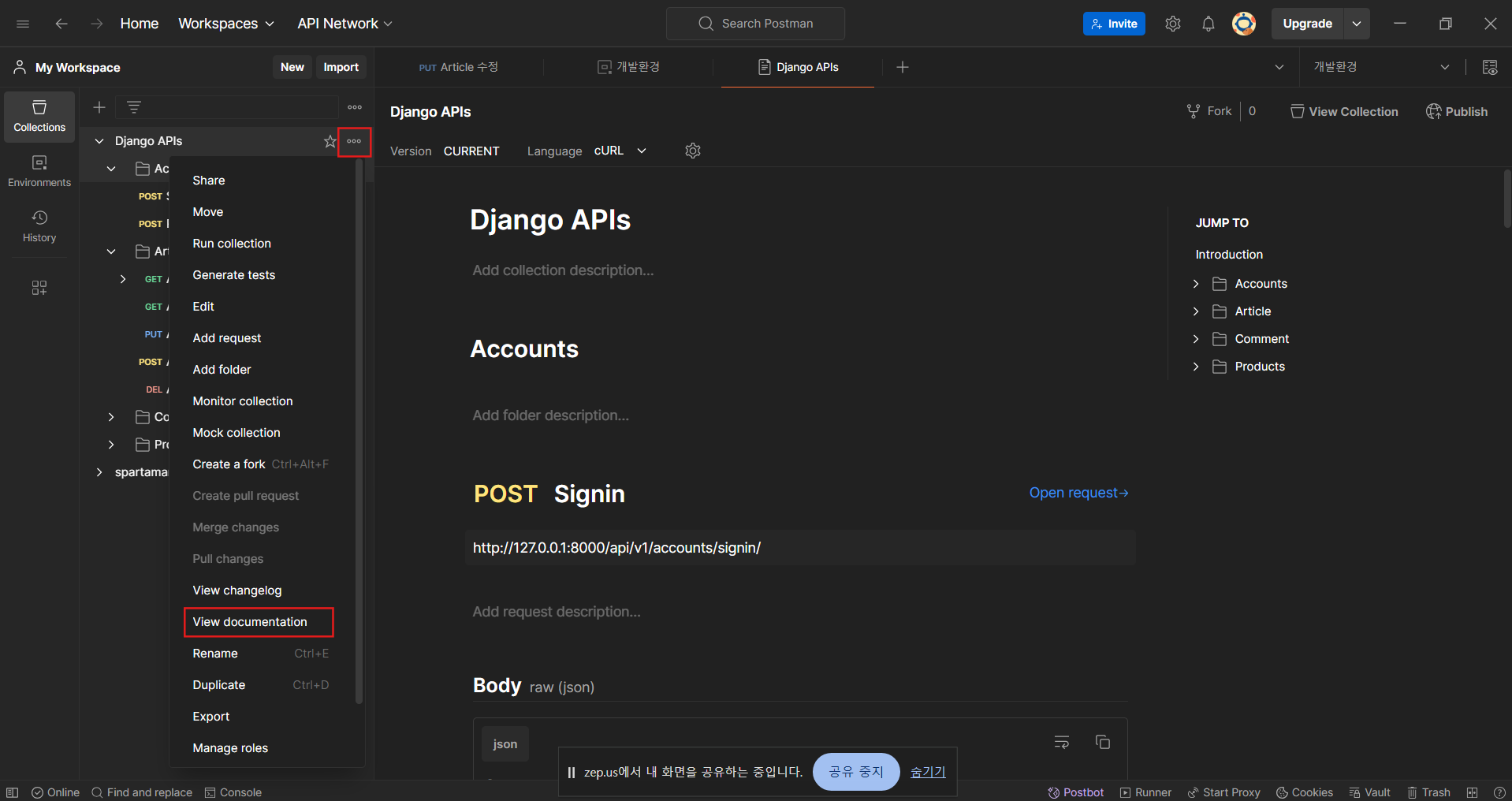Open the hamburger menu icon
Viewport: 1512px width, 801px height.
pyautogui.click(x=23, y=24)
